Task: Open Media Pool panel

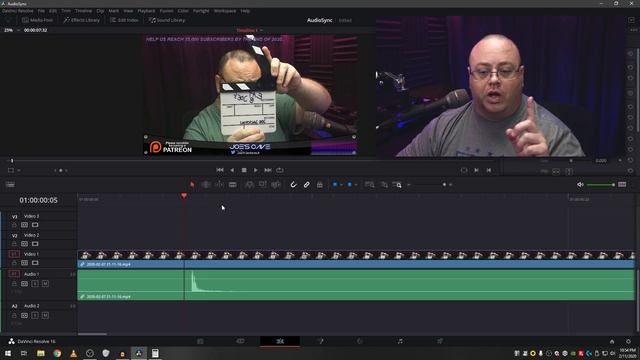Action: click(38, 20)
